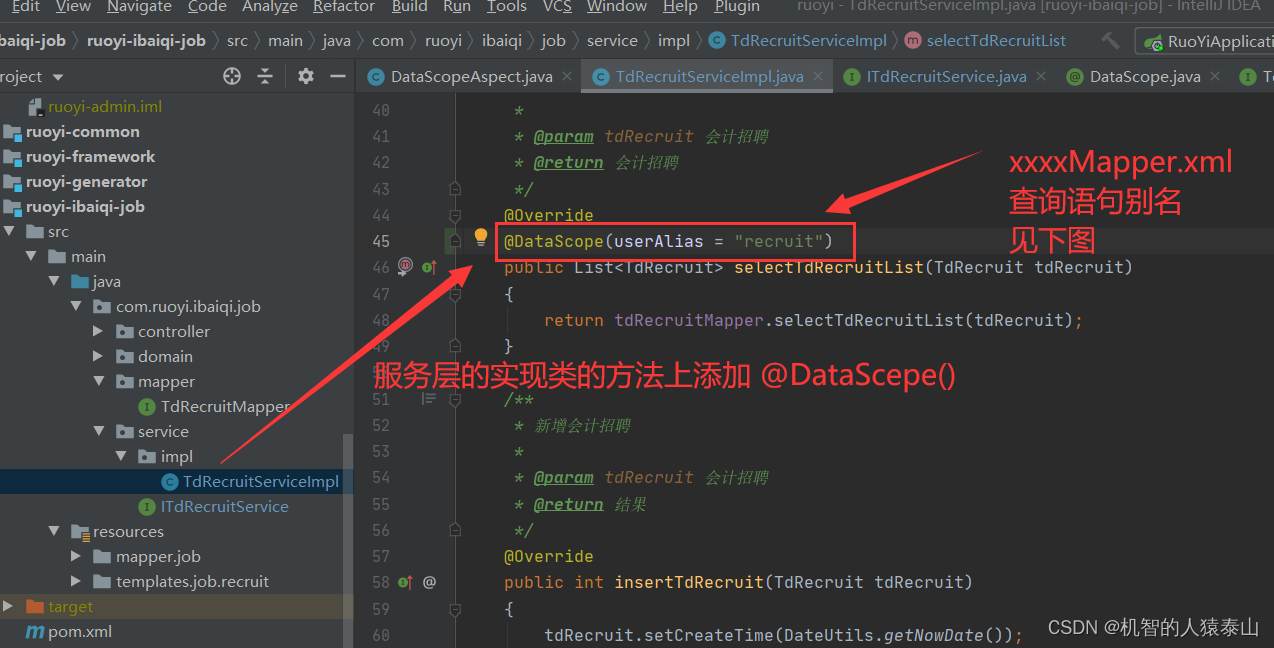This screenshot has height=648, width=1274.
Task: Toggle code fold marker on line 45
Action: pos(455,240)
